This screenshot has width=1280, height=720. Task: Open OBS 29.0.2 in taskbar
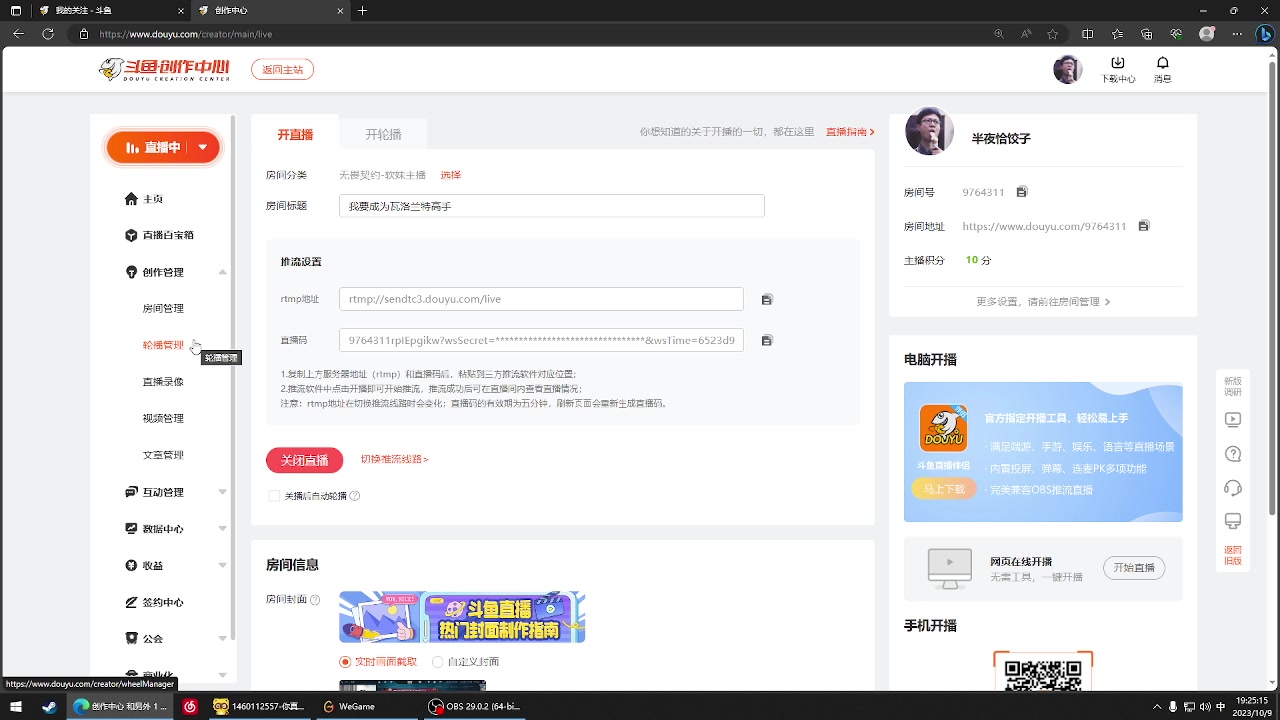[474, 706]
